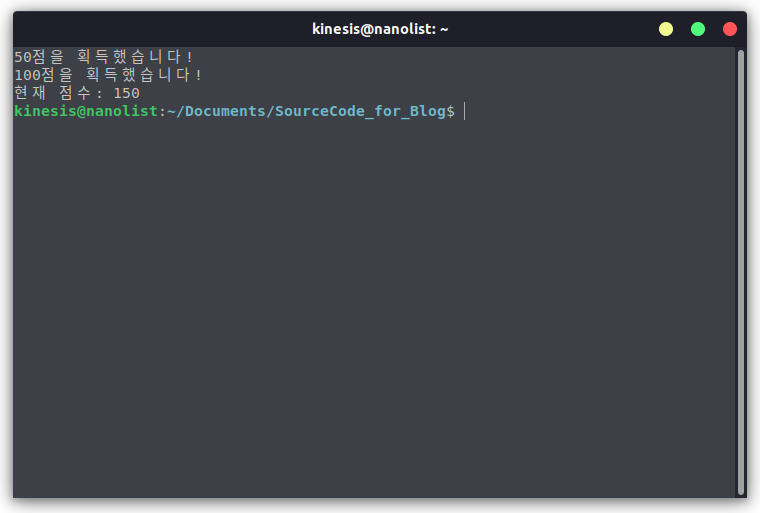Click the 100점 text on second line
Screen dimensions: 760x513
tap(34, 75)
